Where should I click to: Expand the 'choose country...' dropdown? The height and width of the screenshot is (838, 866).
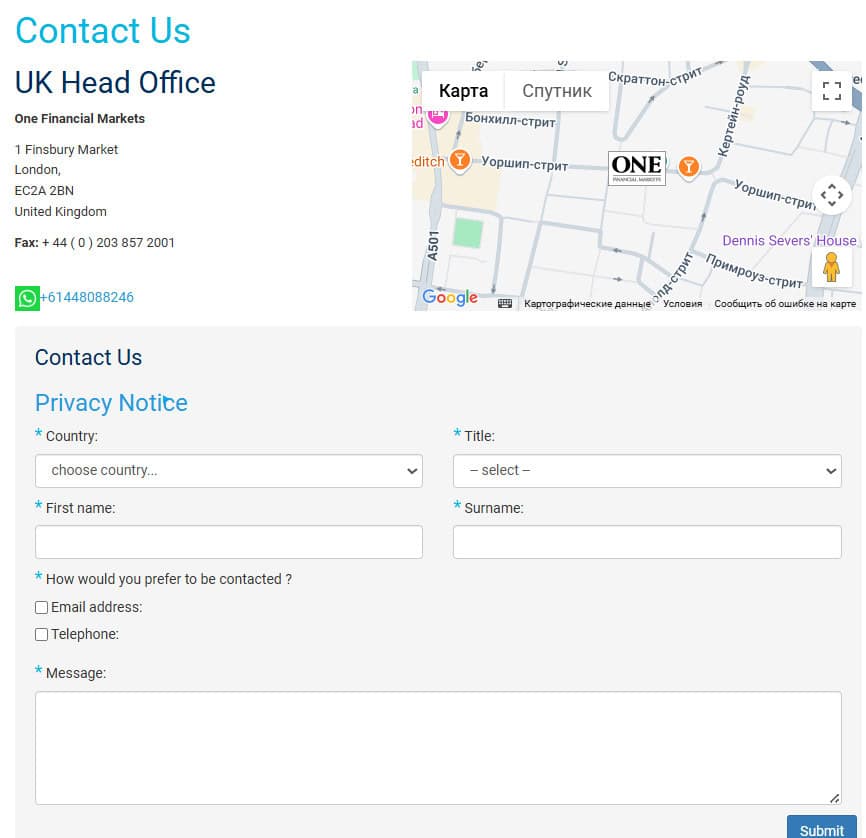(229, 471)
